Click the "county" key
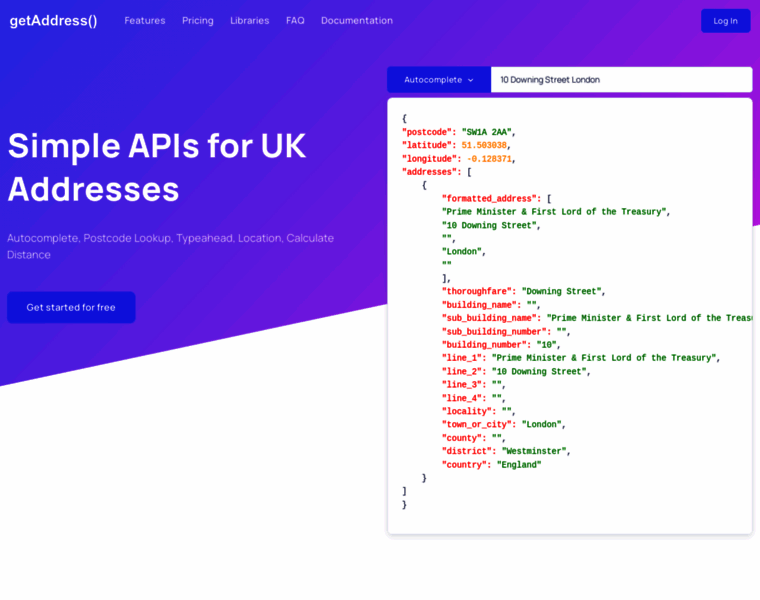Screen dimensions: 760x600 461,438
